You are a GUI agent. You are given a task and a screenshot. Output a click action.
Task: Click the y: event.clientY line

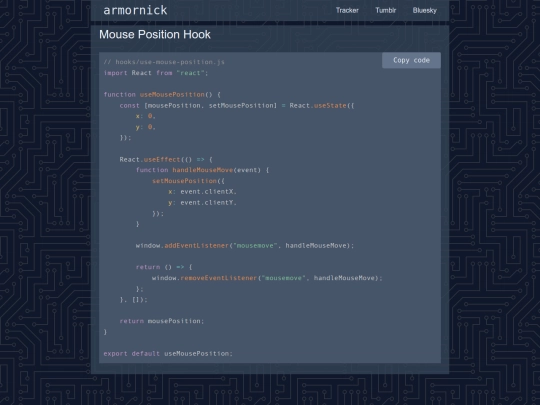(x=202, y=202)
